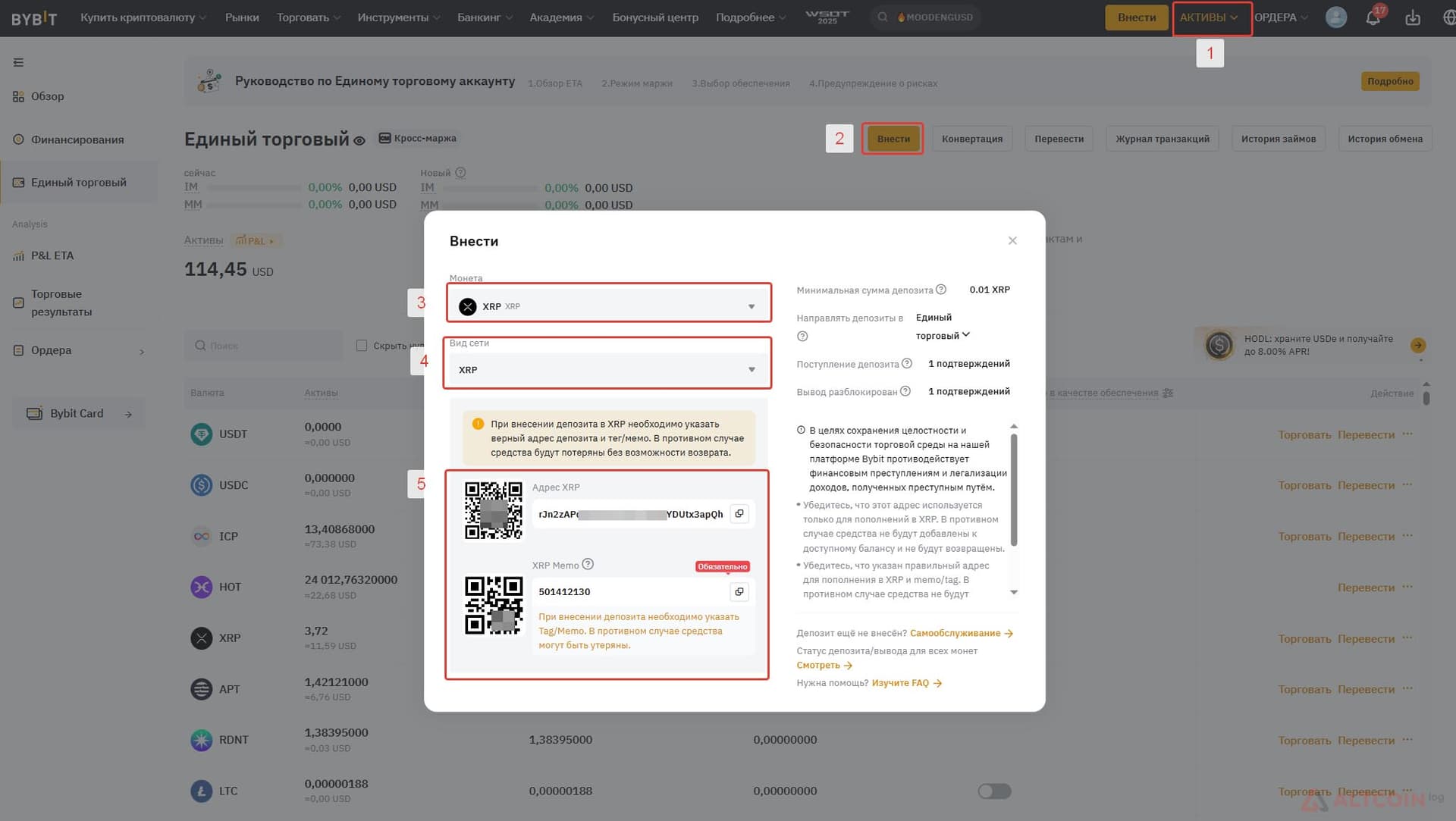
Task: Copy the XRP Memo value 501412130
Action: (739, 591)
